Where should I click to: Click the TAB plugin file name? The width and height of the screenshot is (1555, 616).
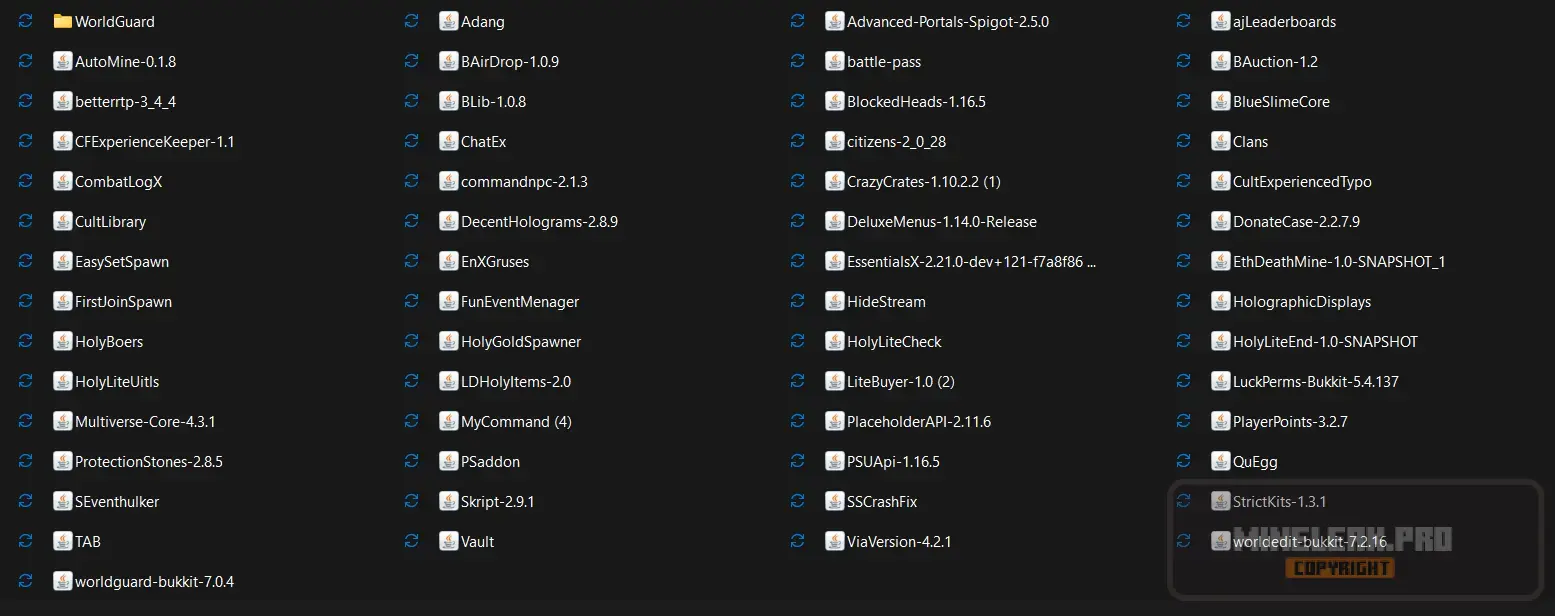pos(88,541)
